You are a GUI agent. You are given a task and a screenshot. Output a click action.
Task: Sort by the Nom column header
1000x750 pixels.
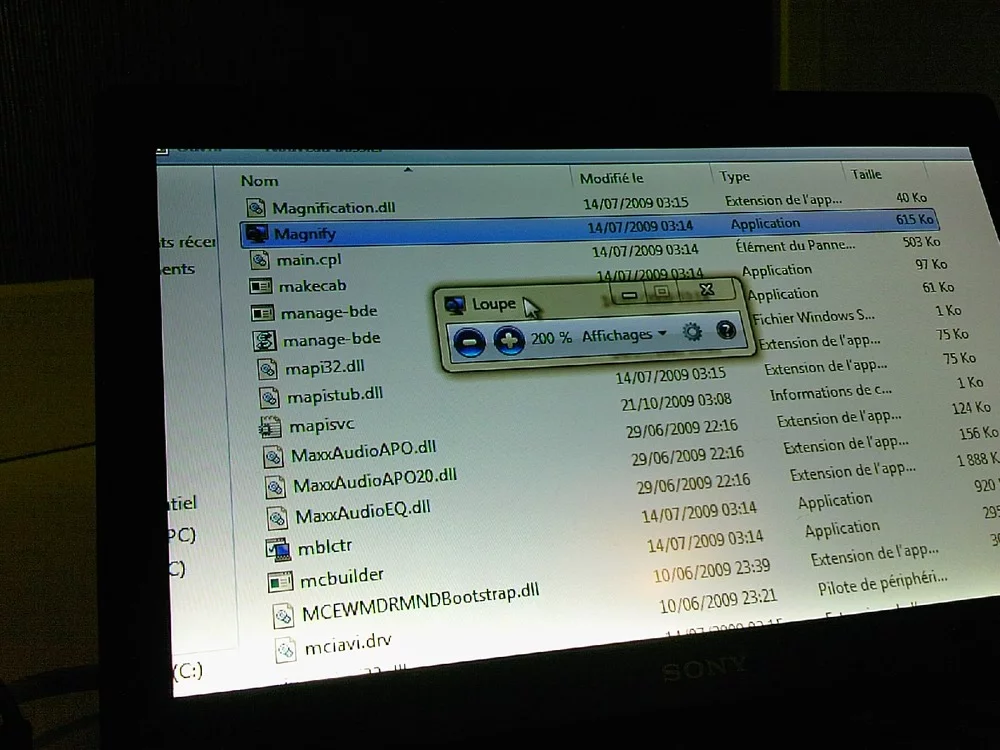click(x=260, y=181)
